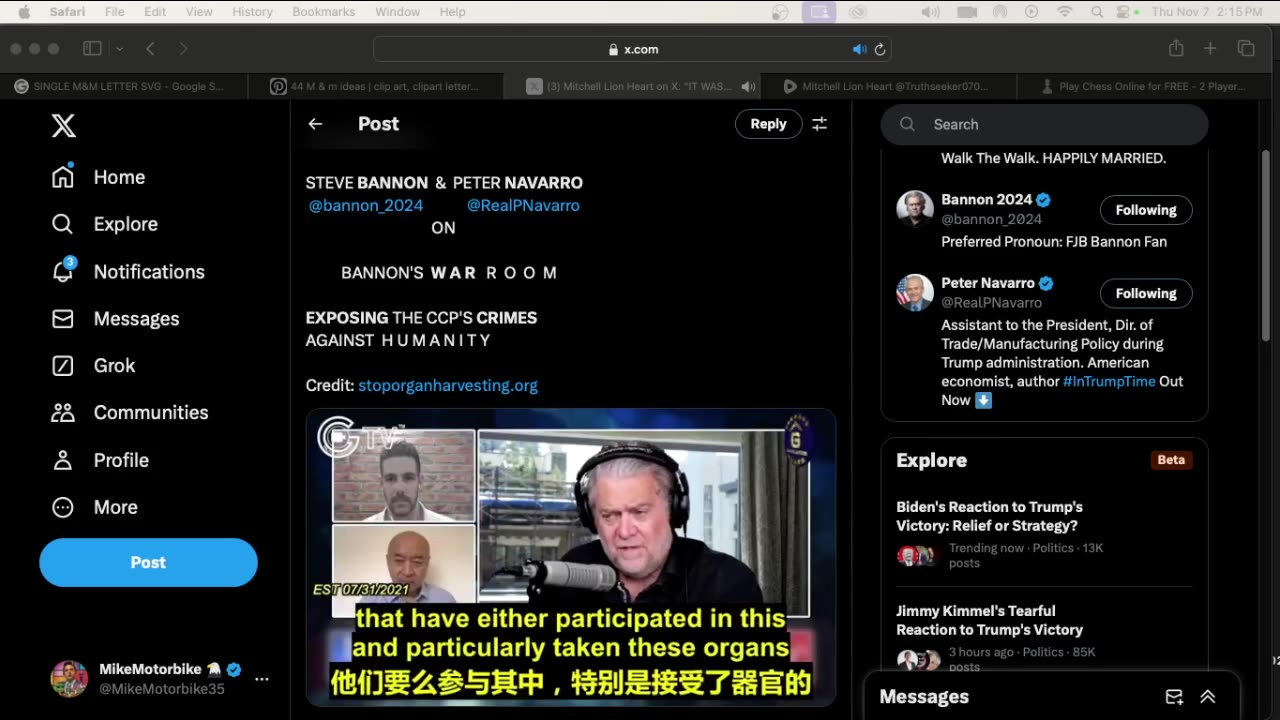
Task: Open account menu dots for MikeMotorbike
Action: (261, 679)
